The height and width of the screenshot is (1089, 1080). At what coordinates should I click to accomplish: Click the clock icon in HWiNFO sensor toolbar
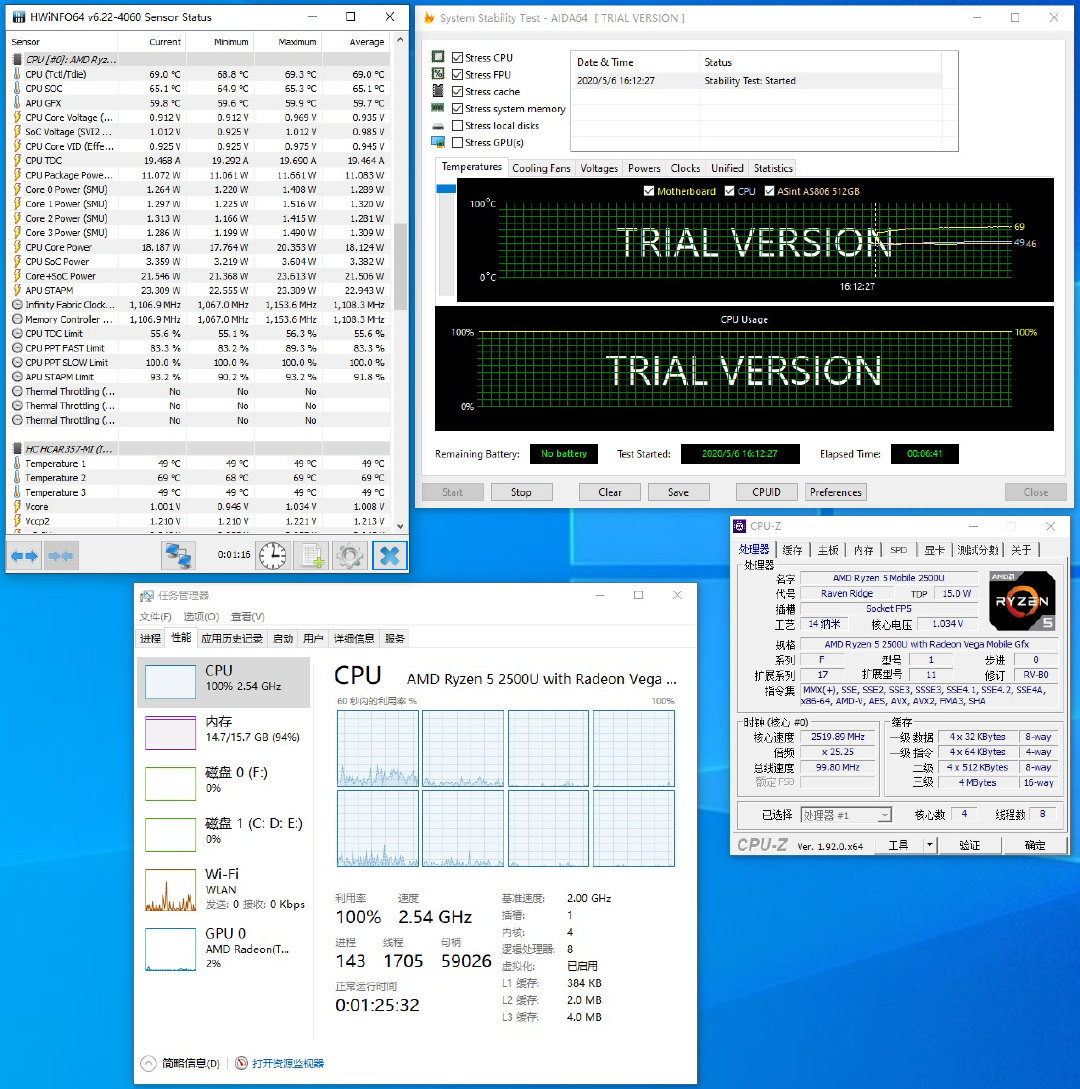pos(270,556)
